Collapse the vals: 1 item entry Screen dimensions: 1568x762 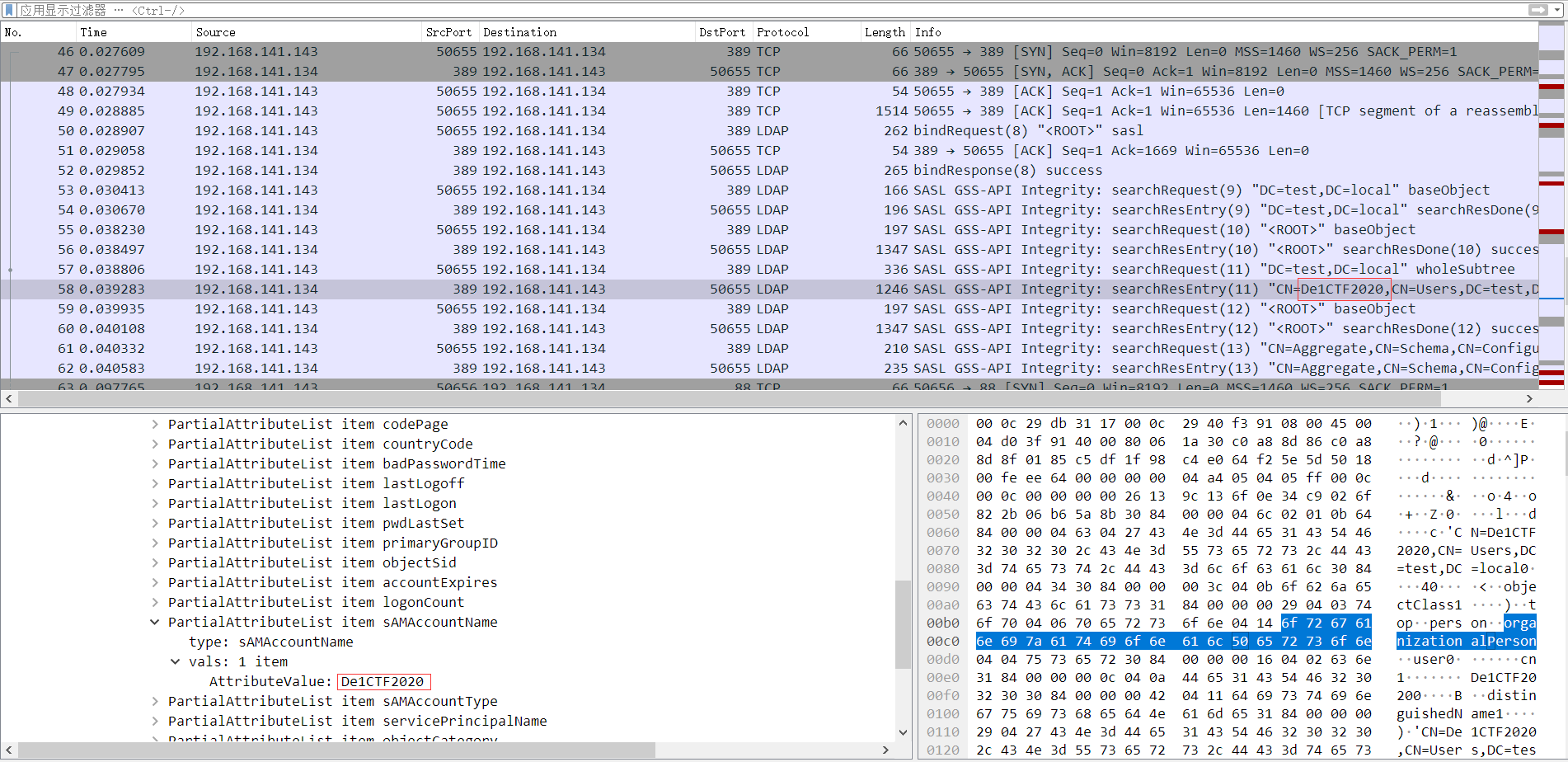175,661
